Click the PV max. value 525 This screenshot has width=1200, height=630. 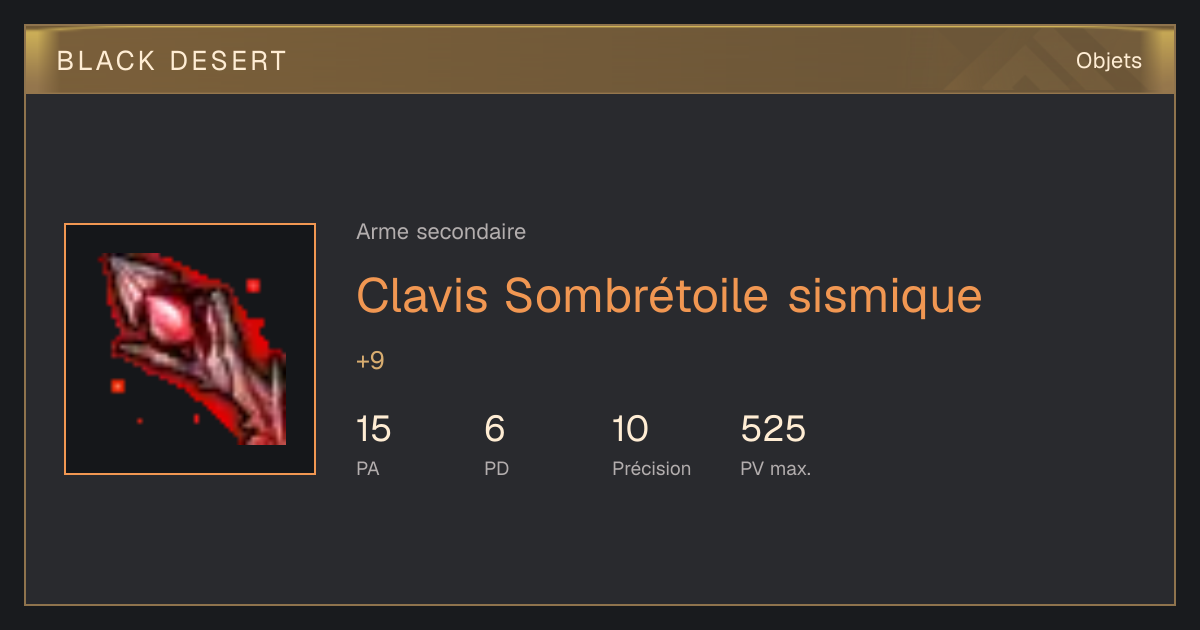tap(773, 429)
